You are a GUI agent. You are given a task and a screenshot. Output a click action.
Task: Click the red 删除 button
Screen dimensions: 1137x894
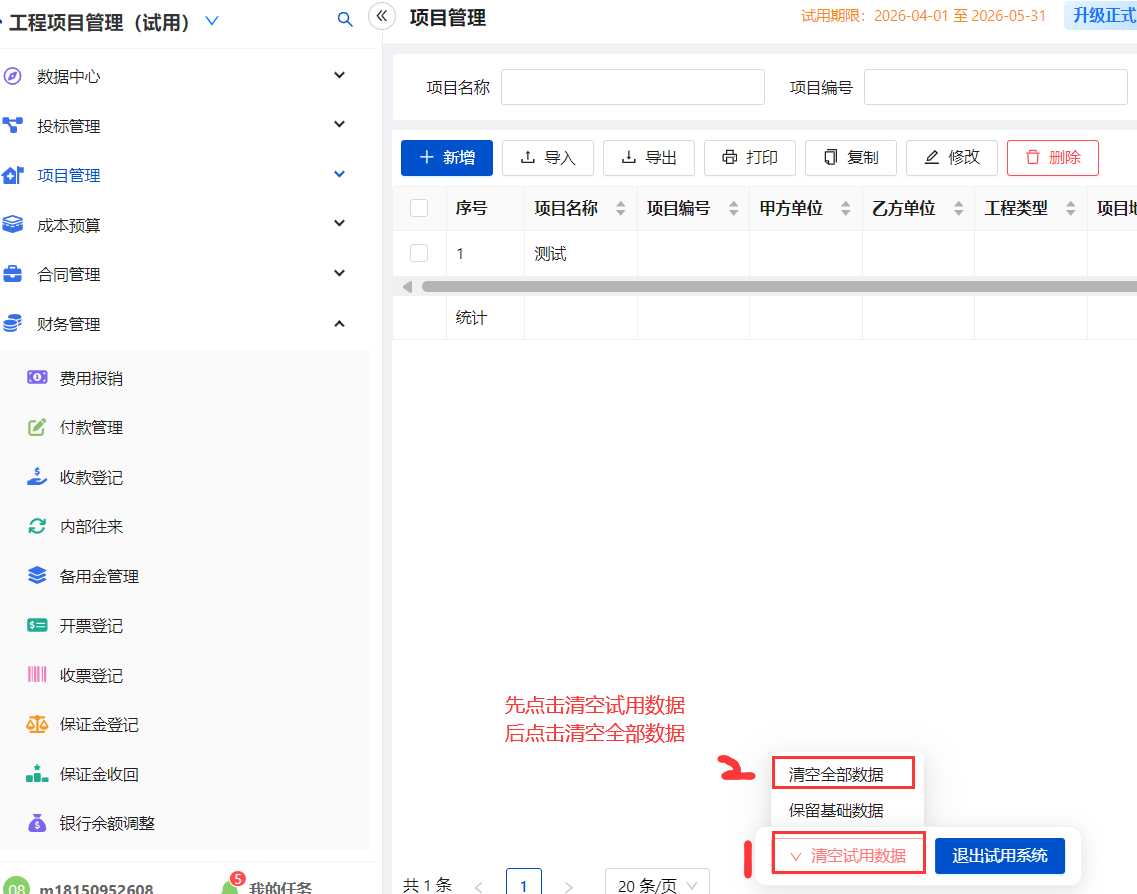click(x=1053, y=157)
